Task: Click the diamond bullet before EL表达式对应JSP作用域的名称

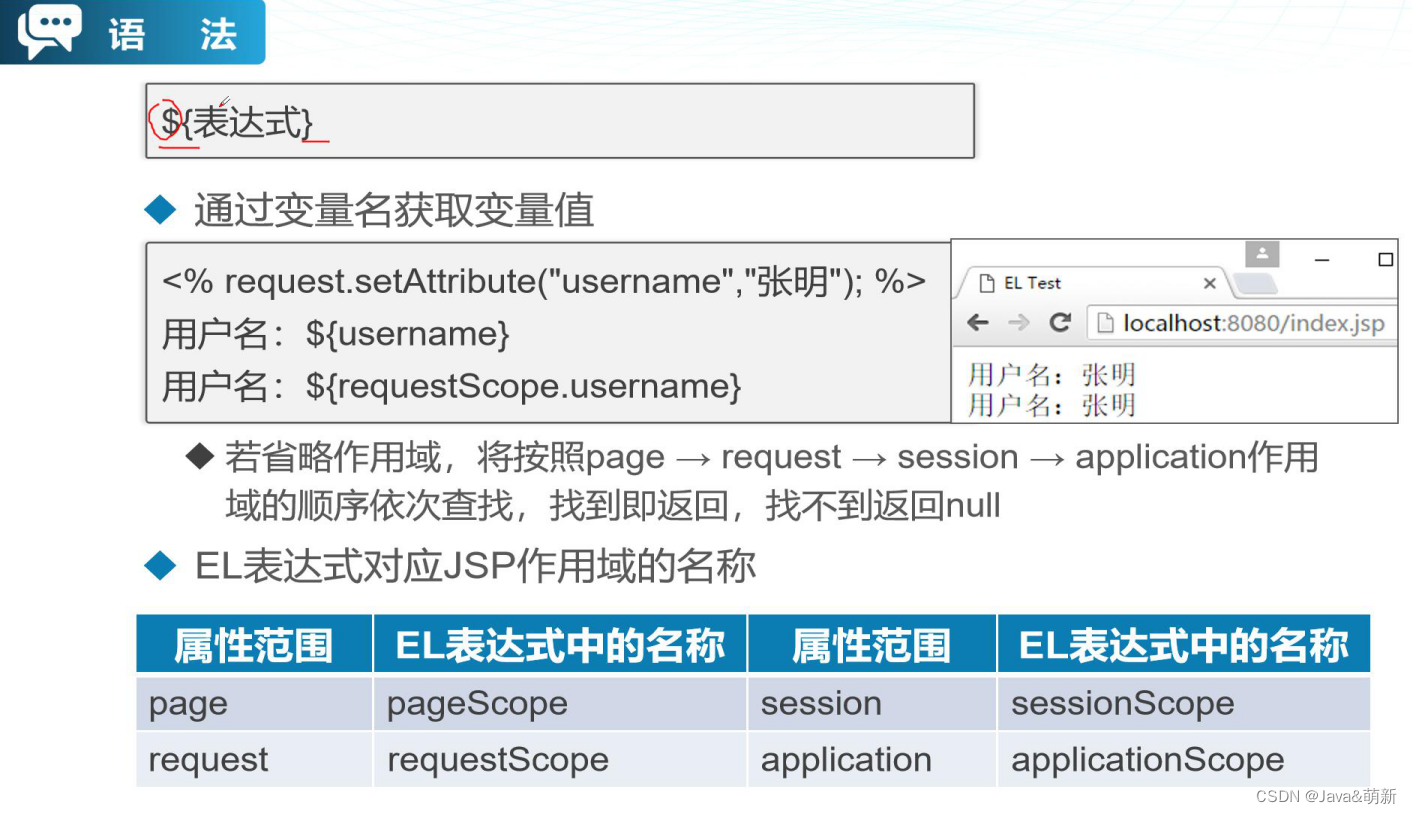Action: coord(163,566)
